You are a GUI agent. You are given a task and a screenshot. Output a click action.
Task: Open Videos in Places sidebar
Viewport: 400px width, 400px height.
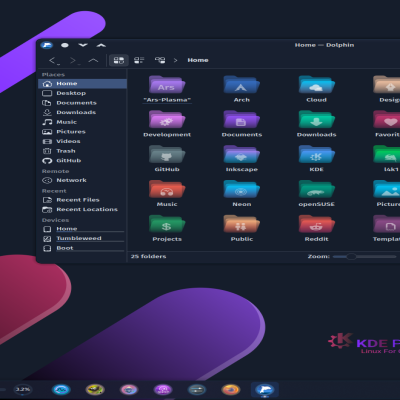click(82, 142)
